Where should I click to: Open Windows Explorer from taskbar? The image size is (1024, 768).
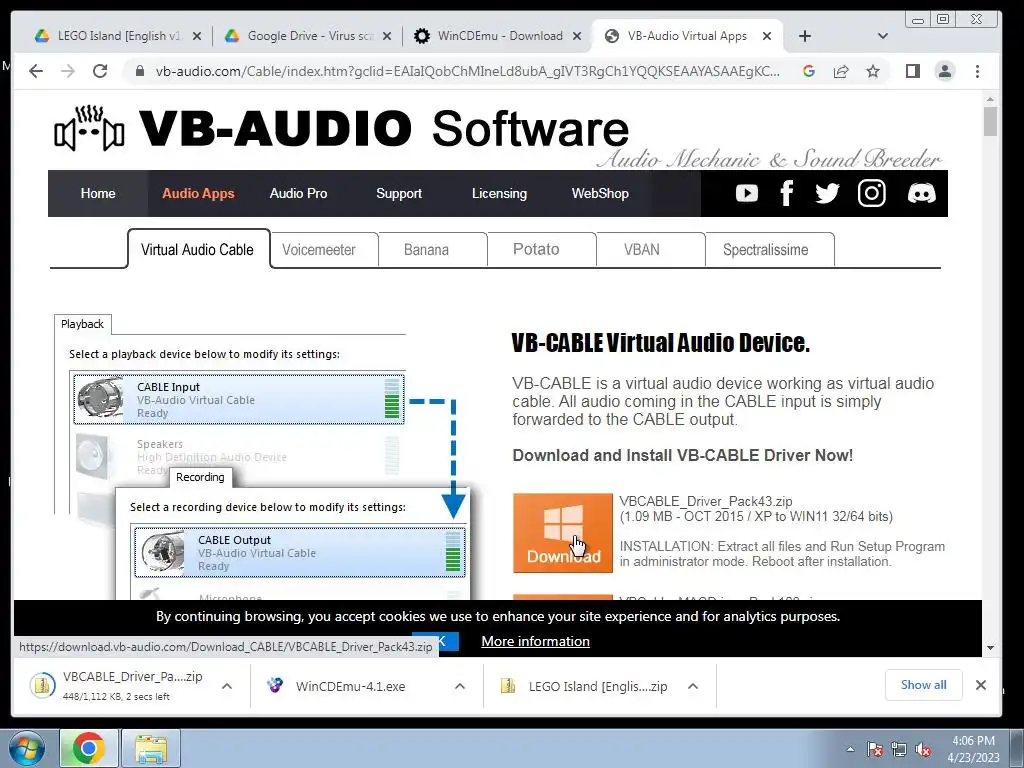(150, 748)
